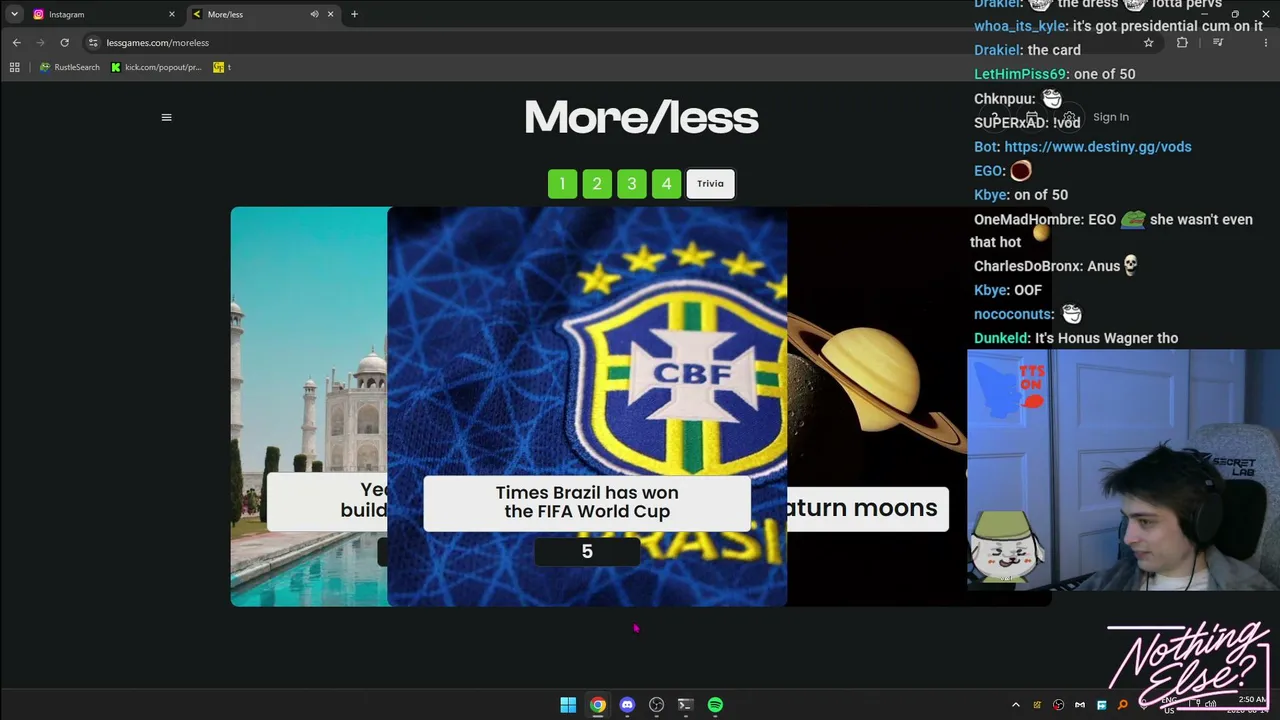This screenshot has height=720, width=1280.
Task: Open the bookmarks apps grid icon
Action: pos(14,67)
